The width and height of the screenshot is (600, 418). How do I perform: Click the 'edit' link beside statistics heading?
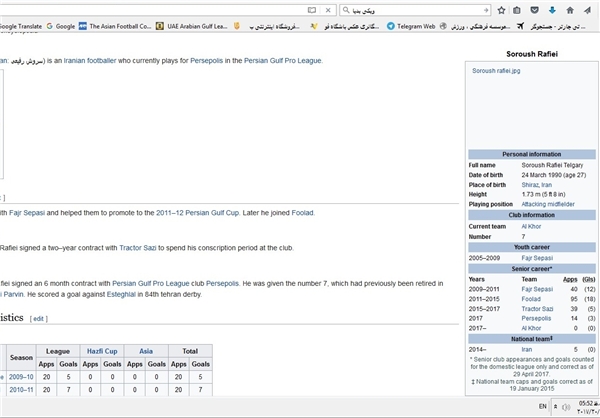point(38,318)
